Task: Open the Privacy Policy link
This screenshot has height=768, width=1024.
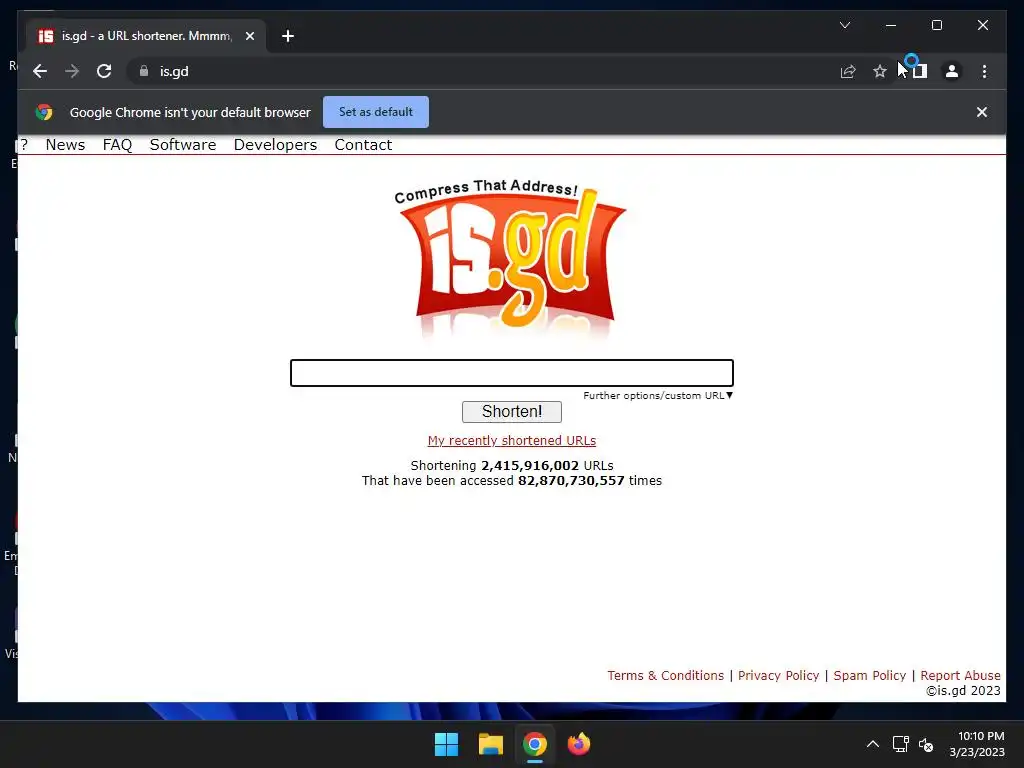Action: (x=778, y=675)
